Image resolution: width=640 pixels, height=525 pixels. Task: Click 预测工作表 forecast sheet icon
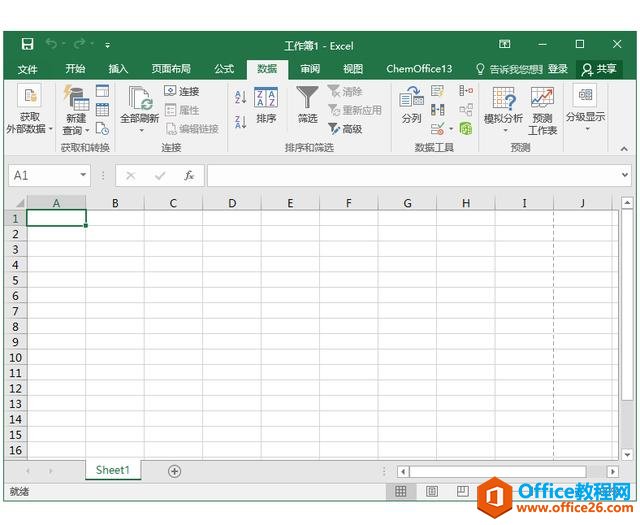(542, 110)
